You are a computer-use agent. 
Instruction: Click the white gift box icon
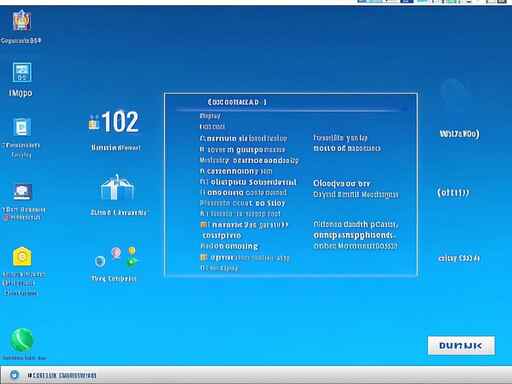(x=117, y=188)
